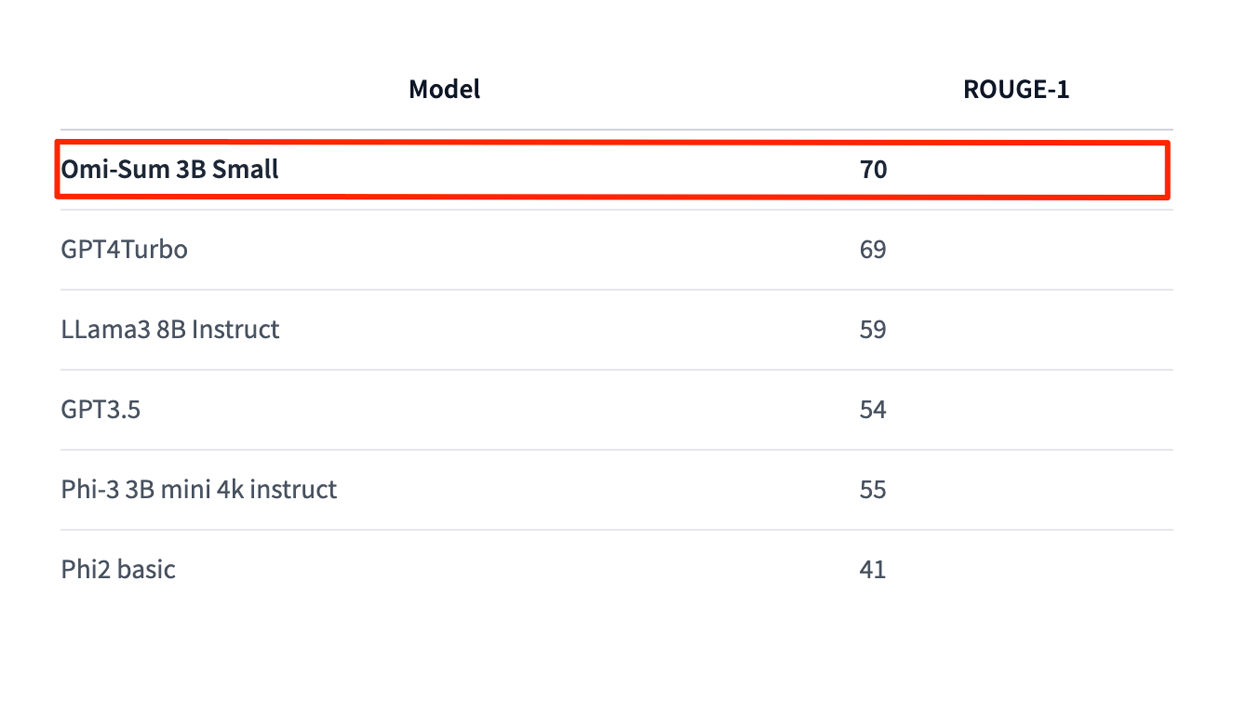The image size is (1233, 706).
Task: Click the red highlight box border
Action: coord(612,143)
